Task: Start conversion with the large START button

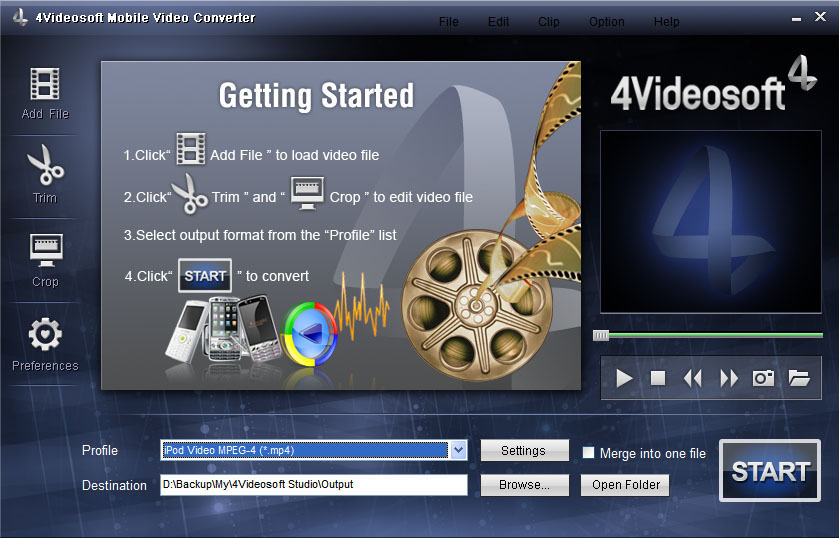Action: coord(770,470)
